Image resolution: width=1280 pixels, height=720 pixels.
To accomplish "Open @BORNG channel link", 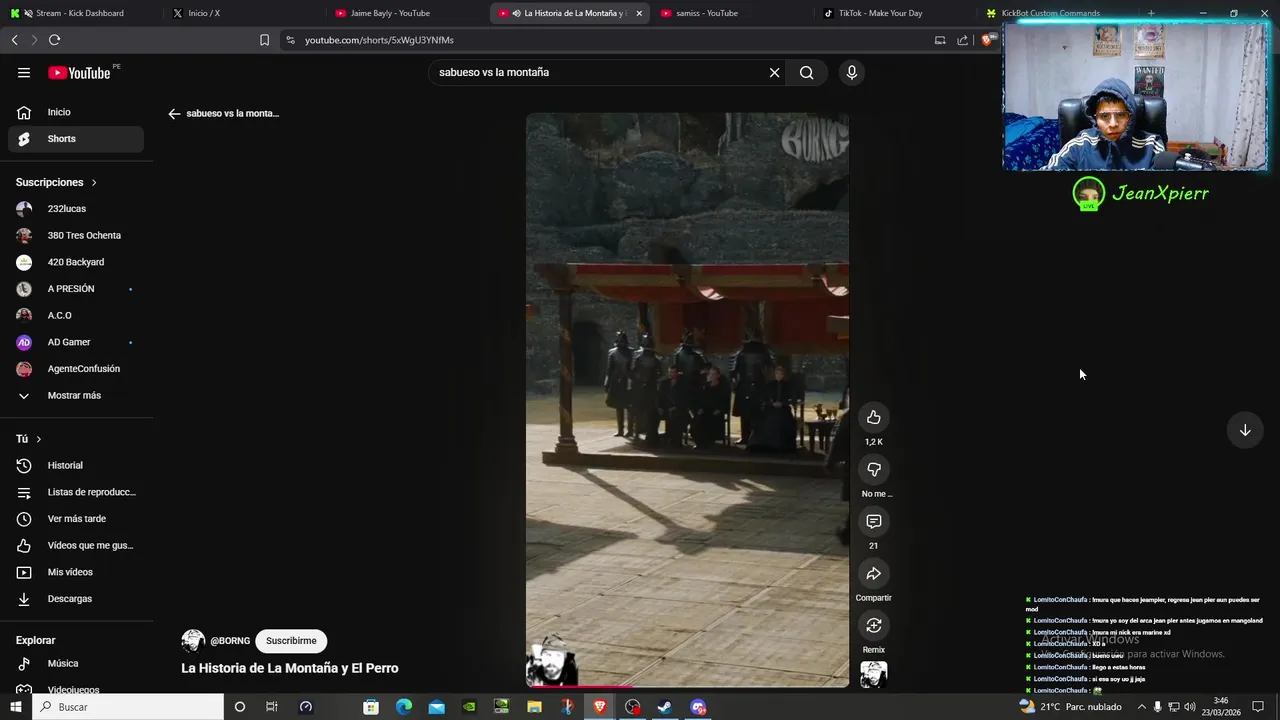I will click(230, 641).
